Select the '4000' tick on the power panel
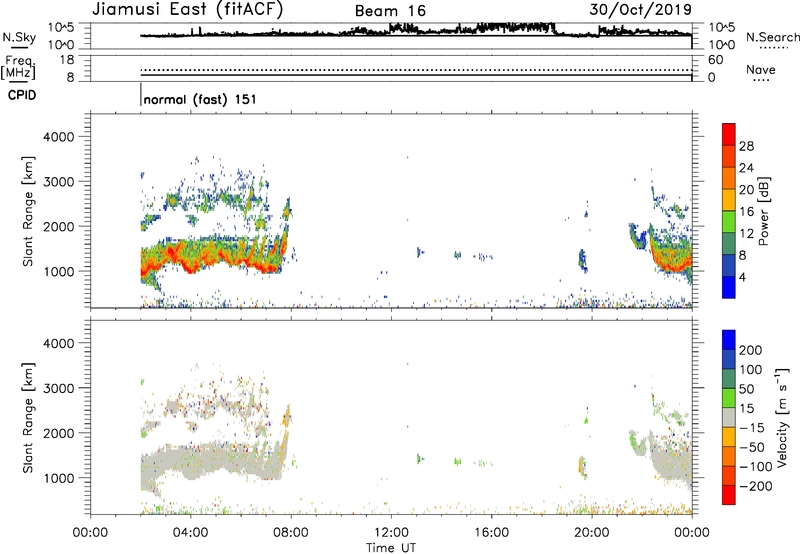The height and width of the screenshot is (554, 800). 59,137
